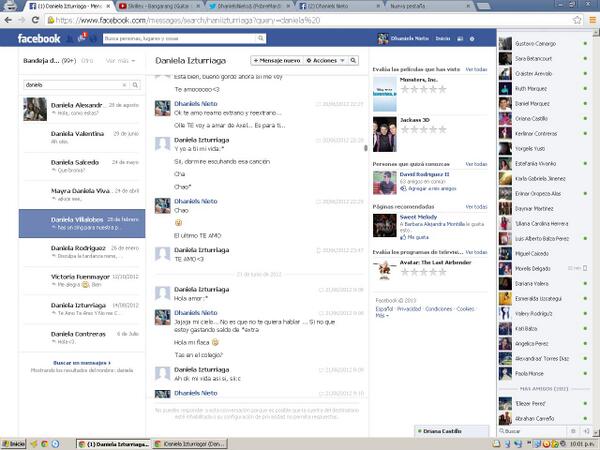The height and width of the screenshot is (450, 600).
Task: Click Daniela Alexandra's profile thumbnail
Action: click(x=35, y=109)
